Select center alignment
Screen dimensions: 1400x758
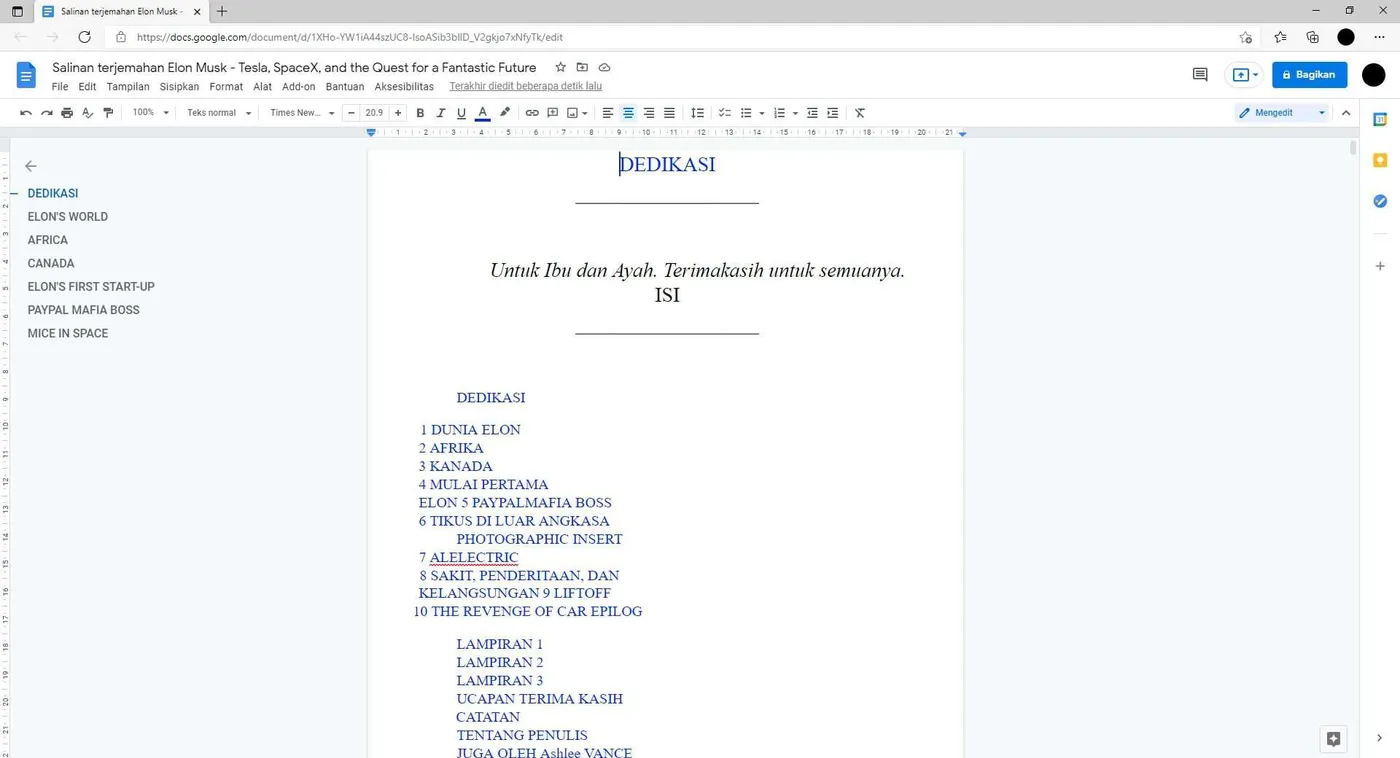tap(628, 113)
